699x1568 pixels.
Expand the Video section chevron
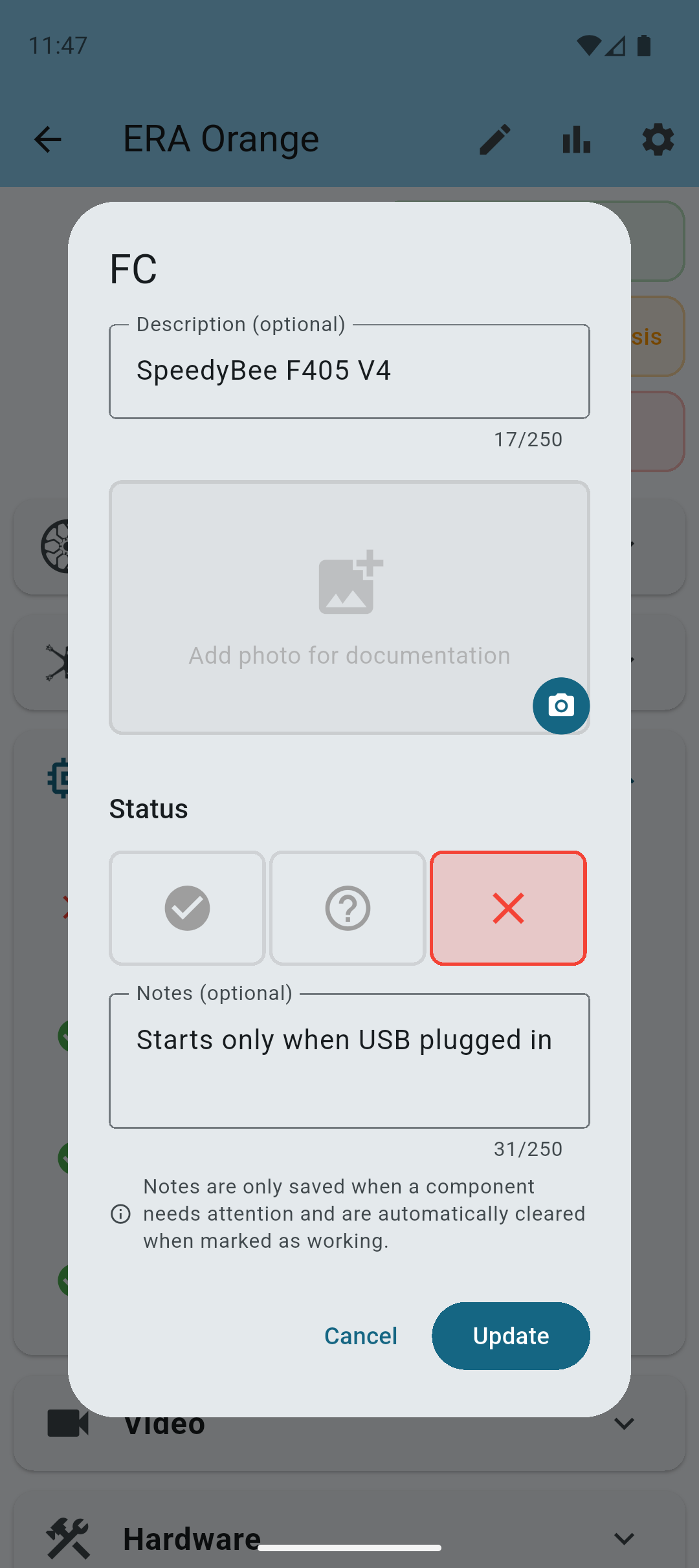[x=624, y=1423]
